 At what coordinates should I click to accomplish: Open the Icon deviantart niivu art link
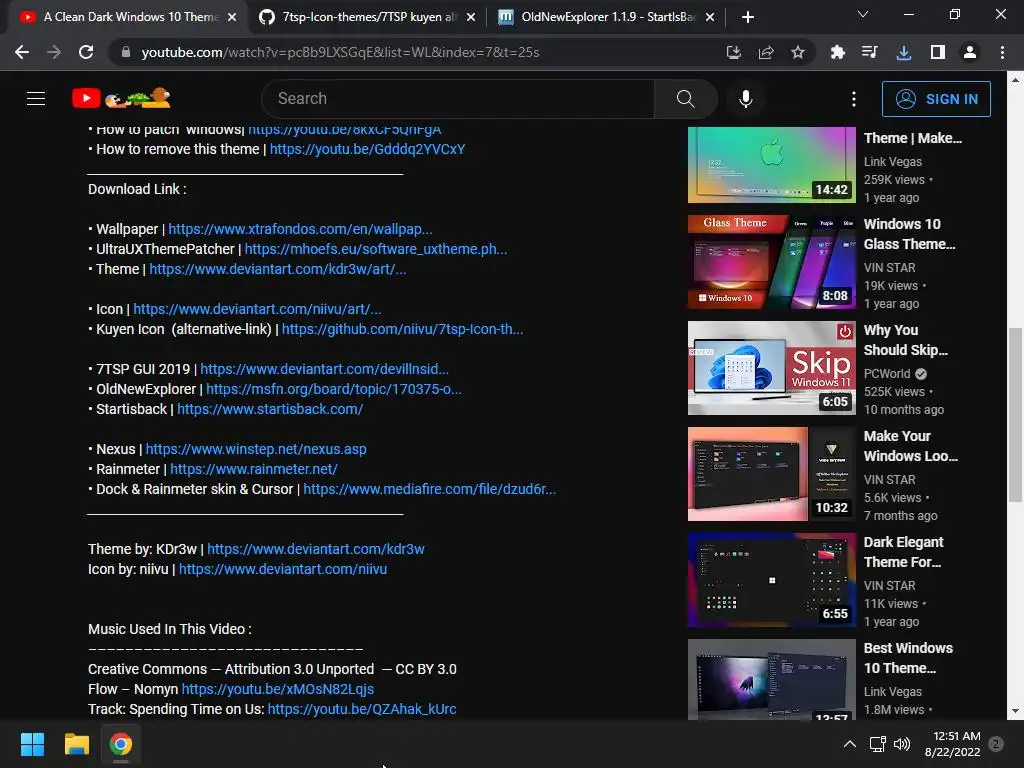tap(257, 309)
